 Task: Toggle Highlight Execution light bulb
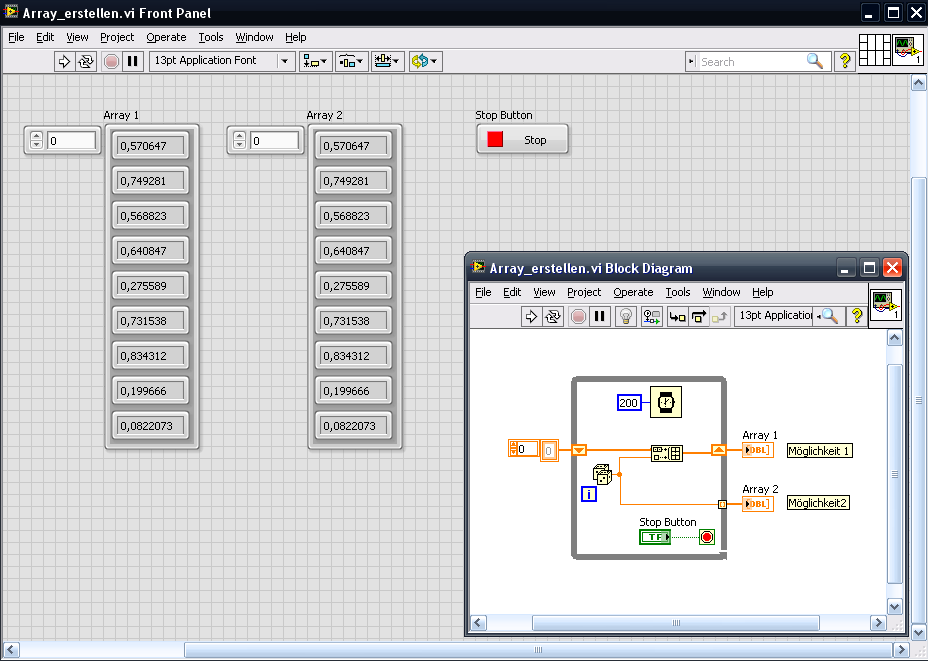point(626,316)
